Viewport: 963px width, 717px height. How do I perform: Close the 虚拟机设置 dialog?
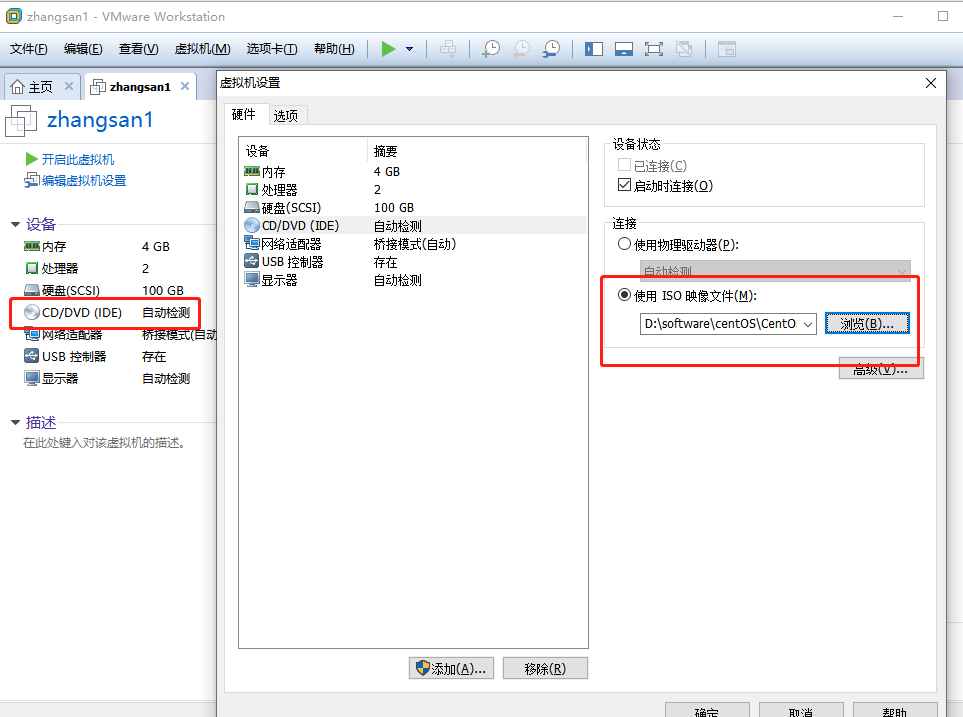tap(930, 83)
